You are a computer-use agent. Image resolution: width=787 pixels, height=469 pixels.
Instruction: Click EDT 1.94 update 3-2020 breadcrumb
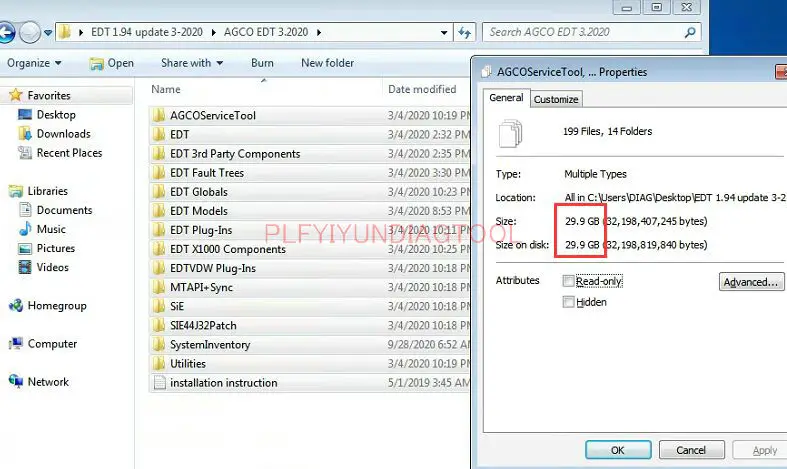(x=147, y=32)
